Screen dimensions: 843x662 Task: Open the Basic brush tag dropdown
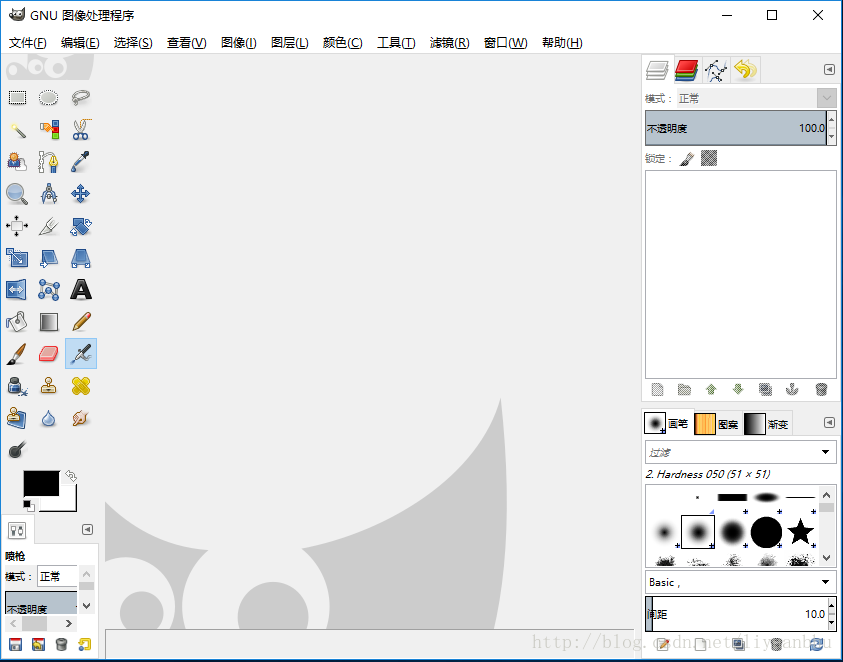740,582
